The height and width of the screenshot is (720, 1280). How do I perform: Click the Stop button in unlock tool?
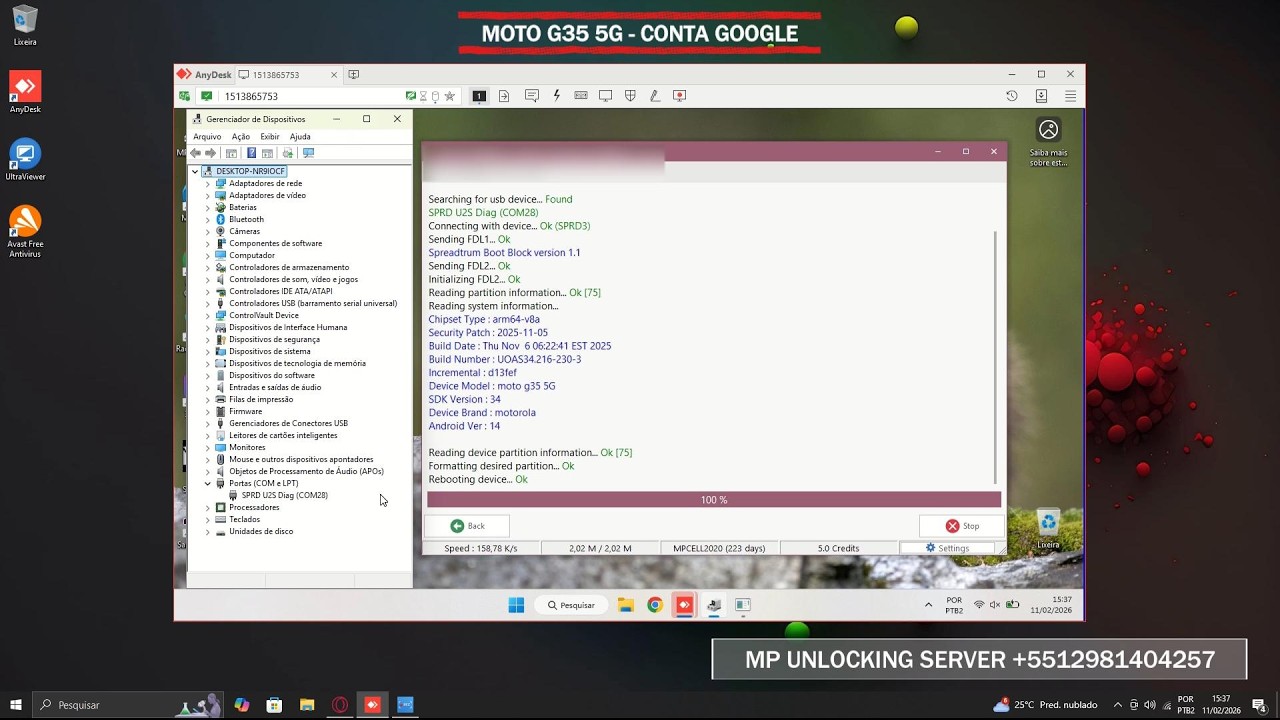[x=962, y=526]
